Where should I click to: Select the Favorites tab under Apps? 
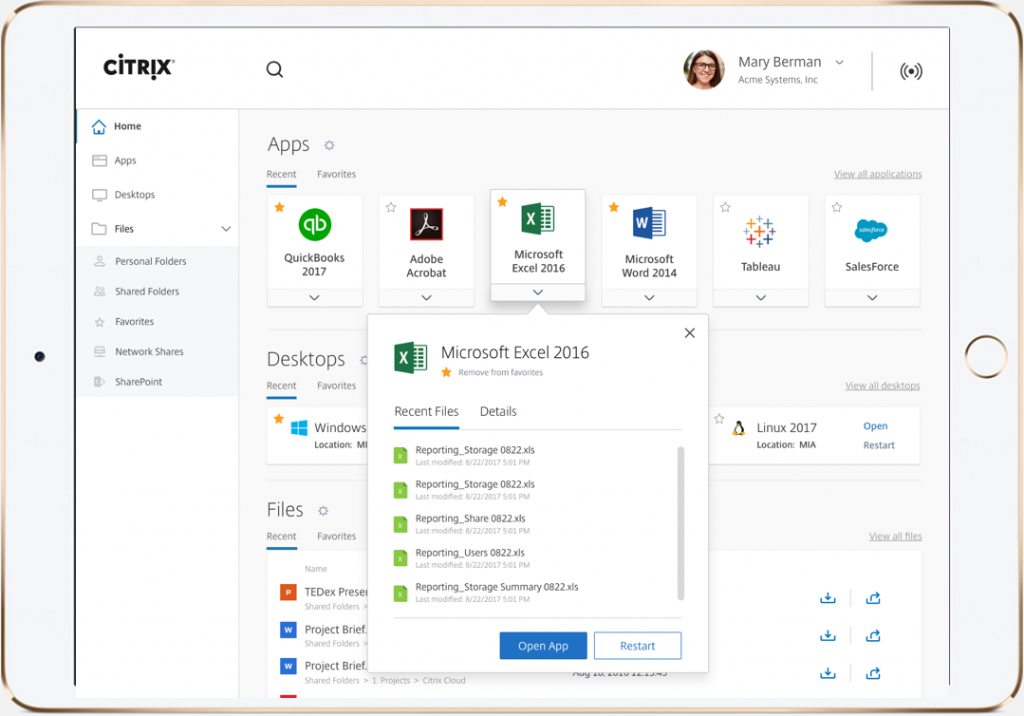(x=336, y=174)
